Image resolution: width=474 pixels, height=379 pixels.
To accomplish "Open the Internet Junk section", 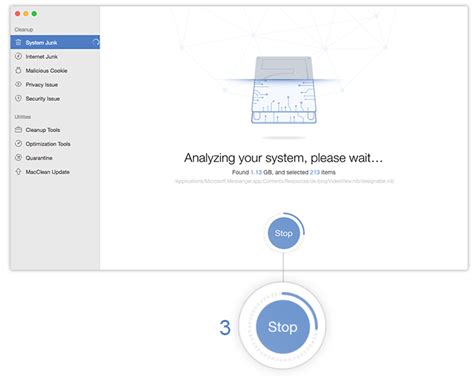I will click(x=55, y=56).
